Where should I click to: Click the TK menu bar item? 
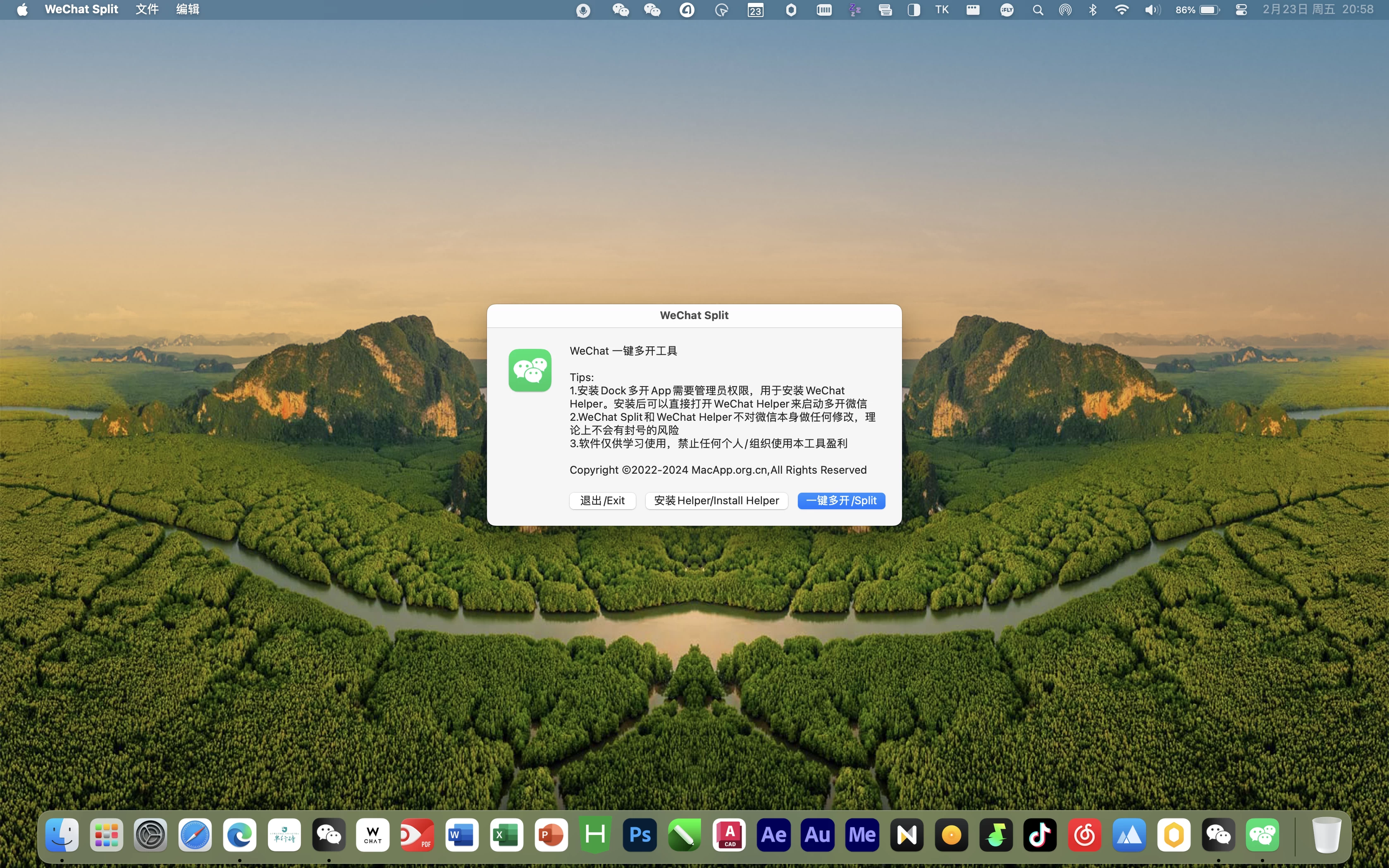942,9
